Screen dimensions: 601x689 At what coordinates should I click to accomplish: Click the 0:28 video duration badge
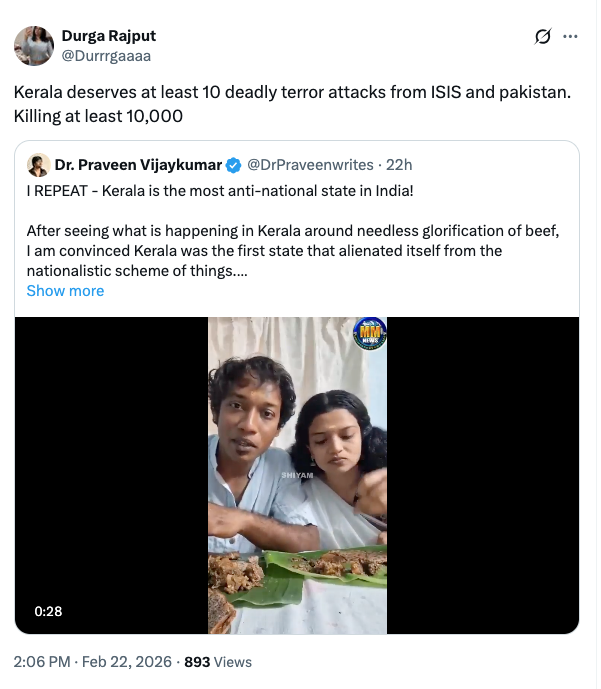click(46, 611)
